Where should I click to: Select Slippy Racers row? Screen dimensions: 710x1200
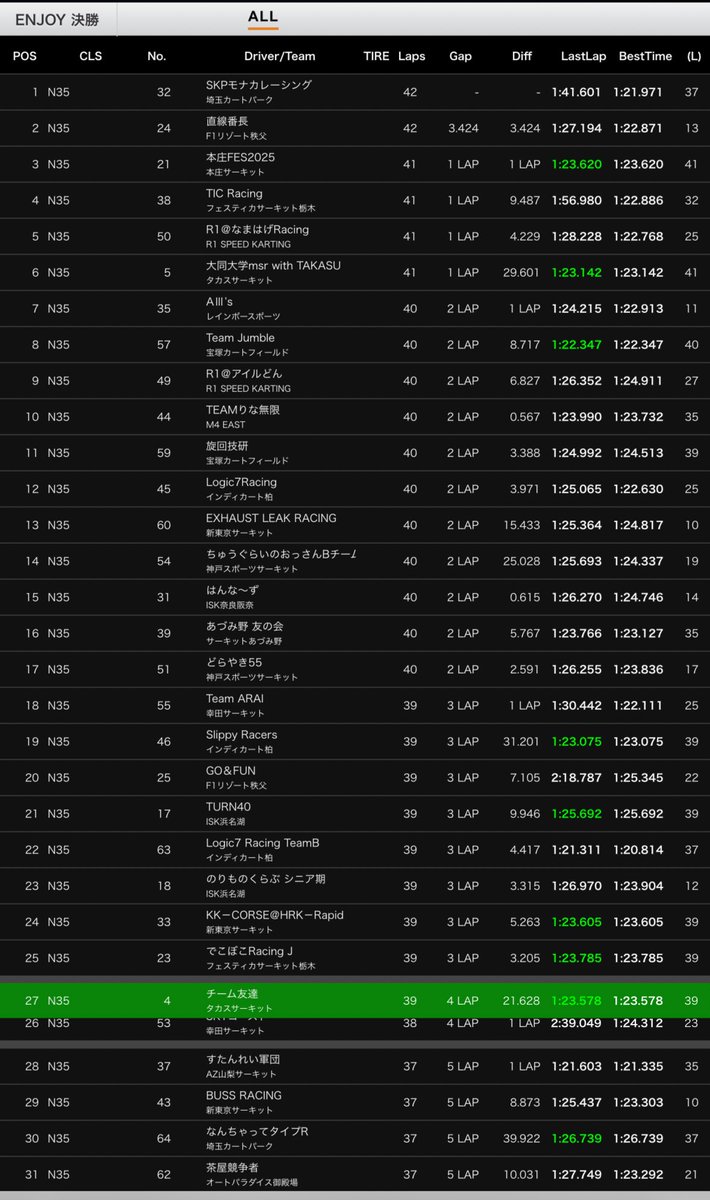pos(355,741)
